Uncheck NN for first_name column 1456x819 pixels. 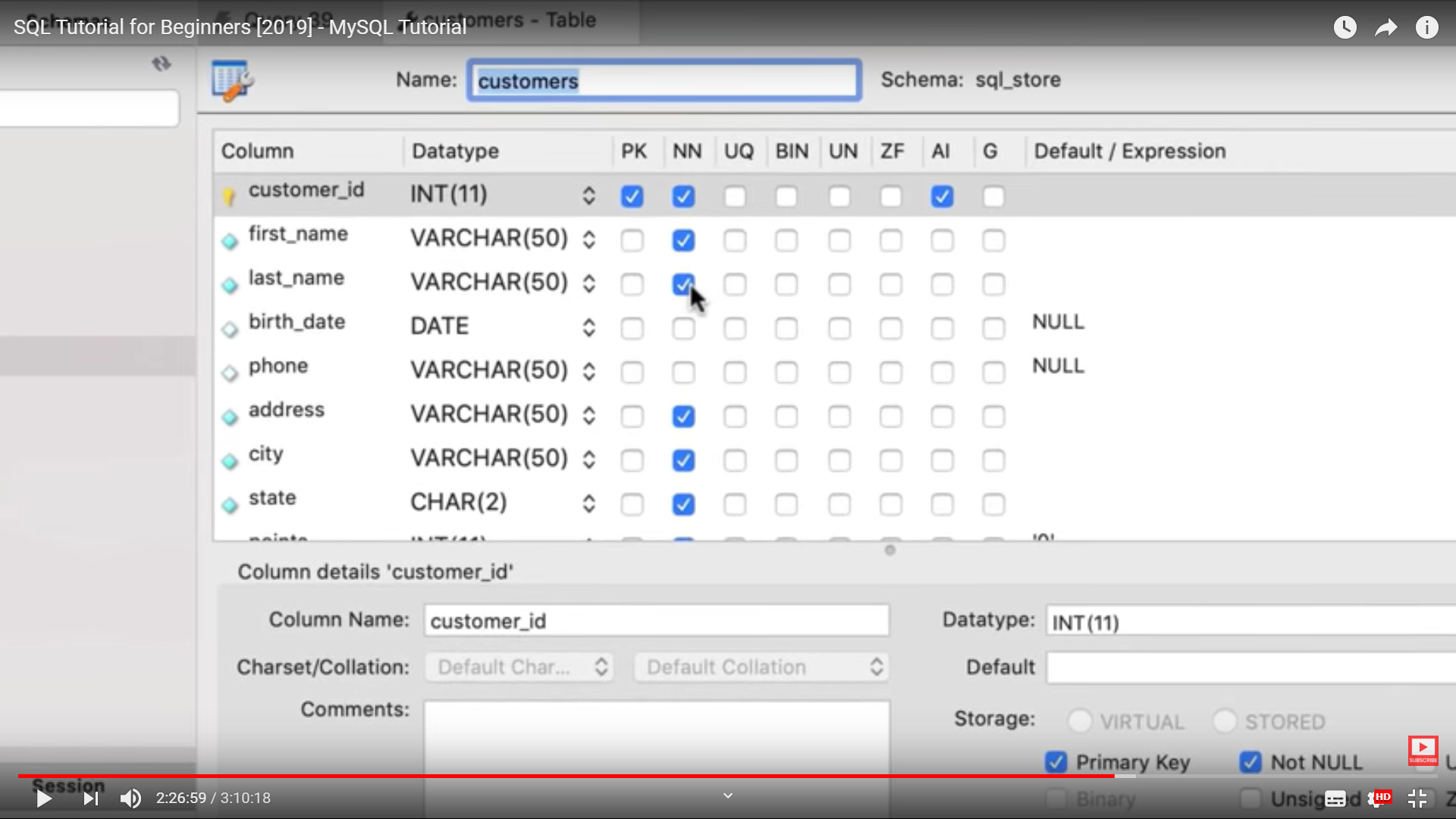point(683,241)
